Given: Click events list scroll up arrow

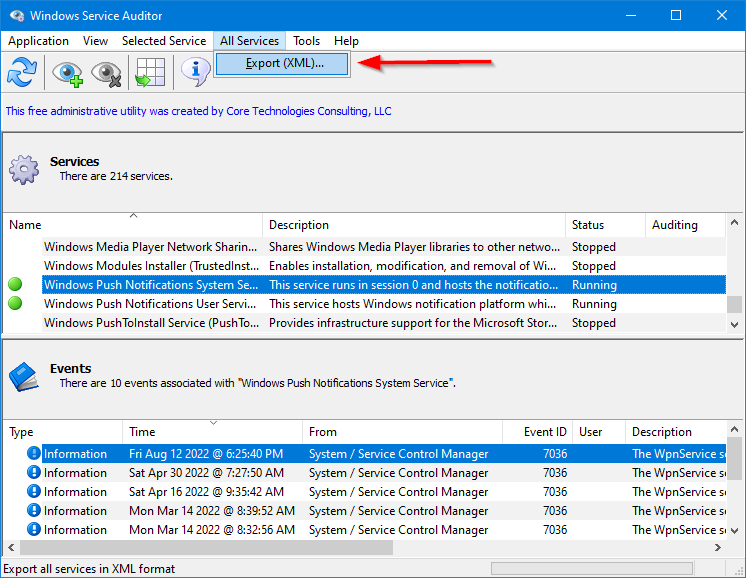Looking at the screenshot, I should click(735, 429).
